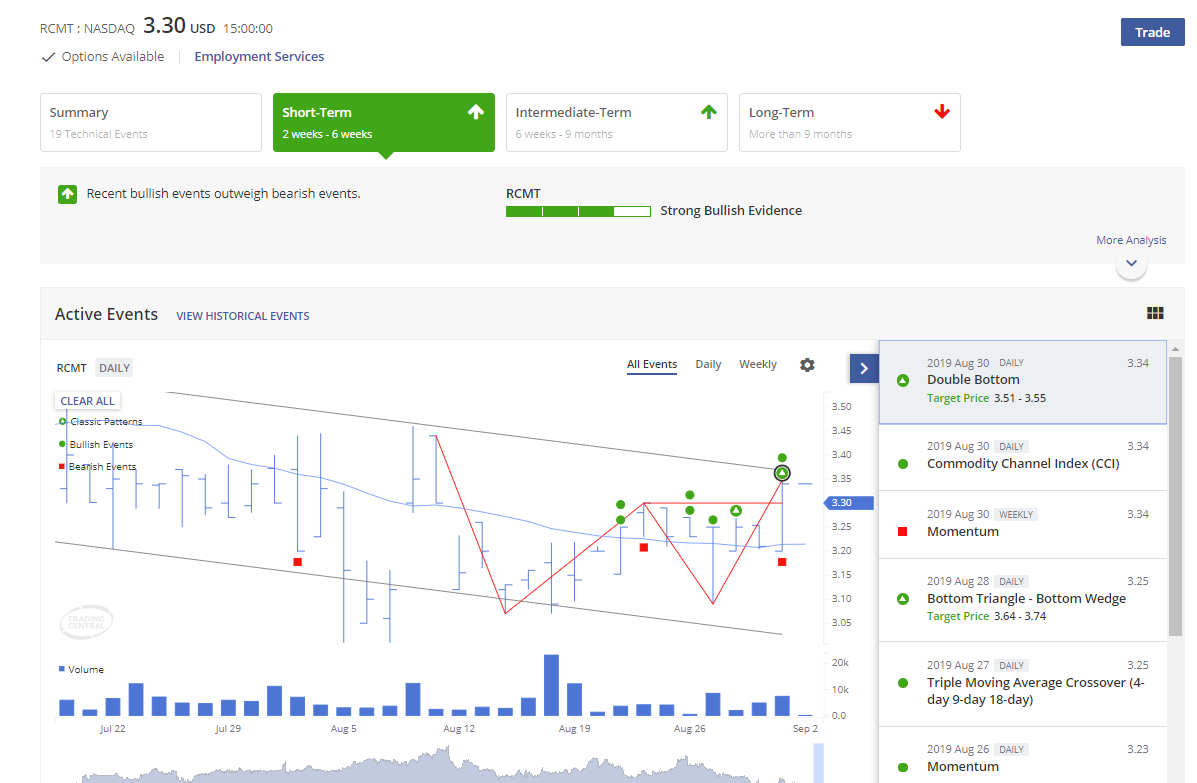Click red bearish marker near Aug 22
The height and width of the screenshot is (783, 1197).
(x=644, y=547)
